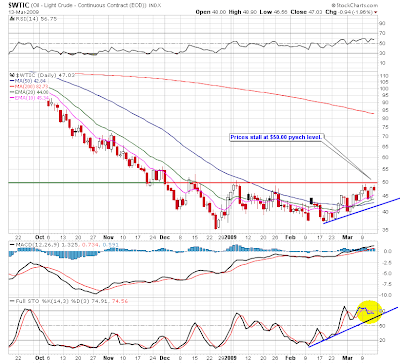Image resolution: width=400 pixels, height=363 pixels.
Task: Click the StockCharts.com attribution text
Action: tap(355, 5)
